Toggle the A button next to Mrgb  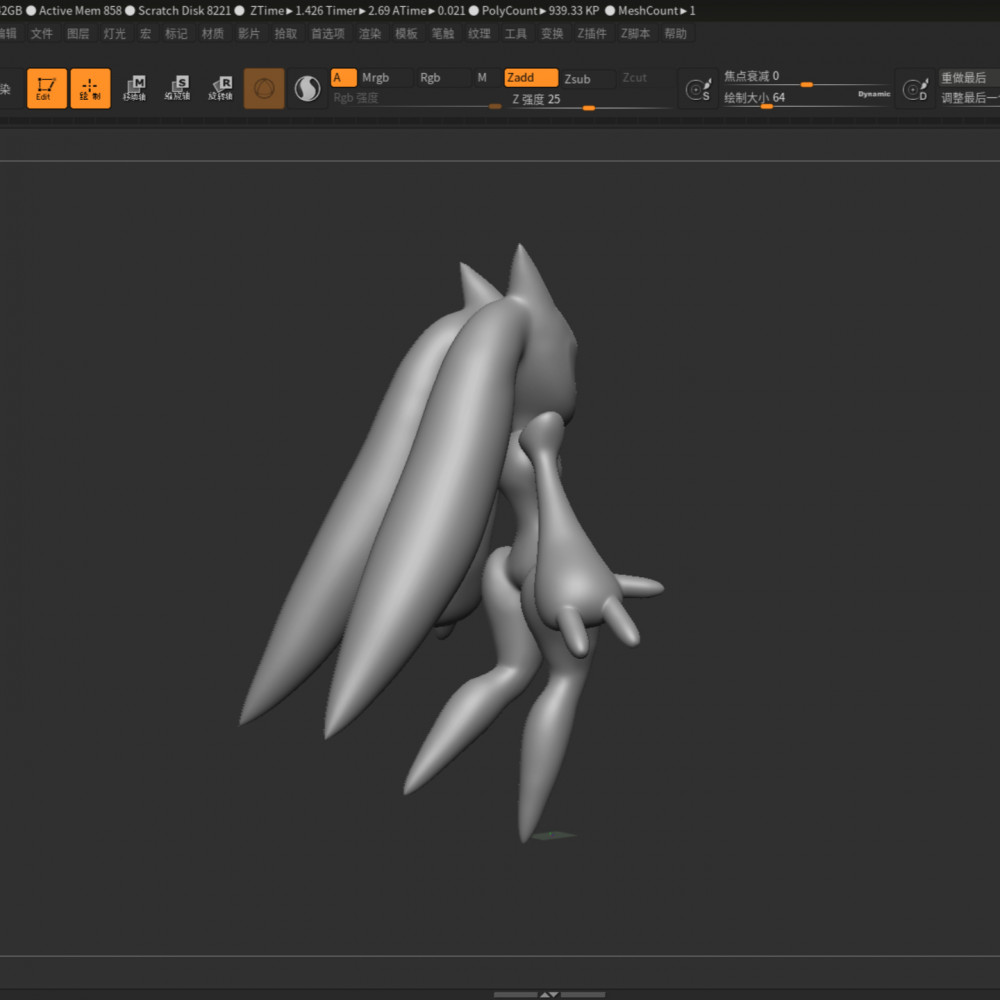click(343, 78)
